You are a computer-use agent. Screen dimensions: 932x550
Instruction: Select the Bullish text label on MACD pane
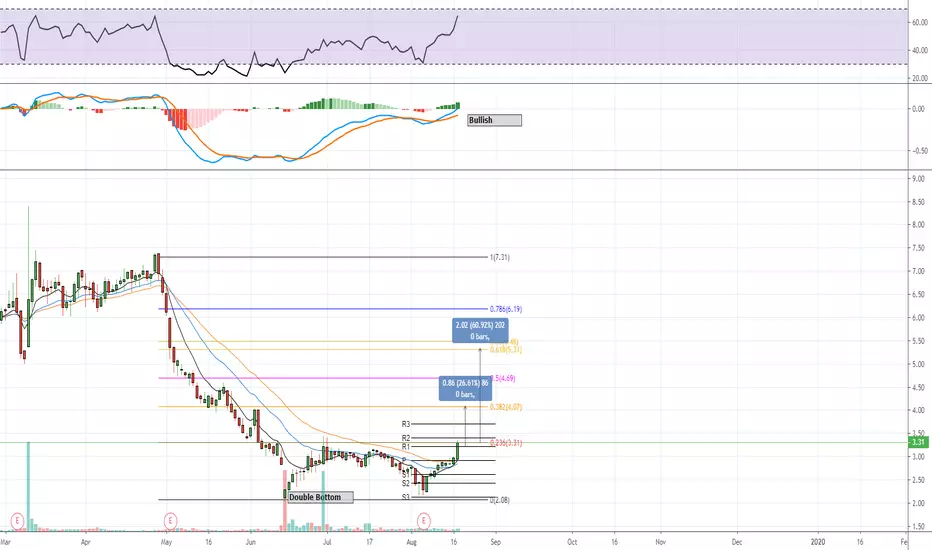495,120
